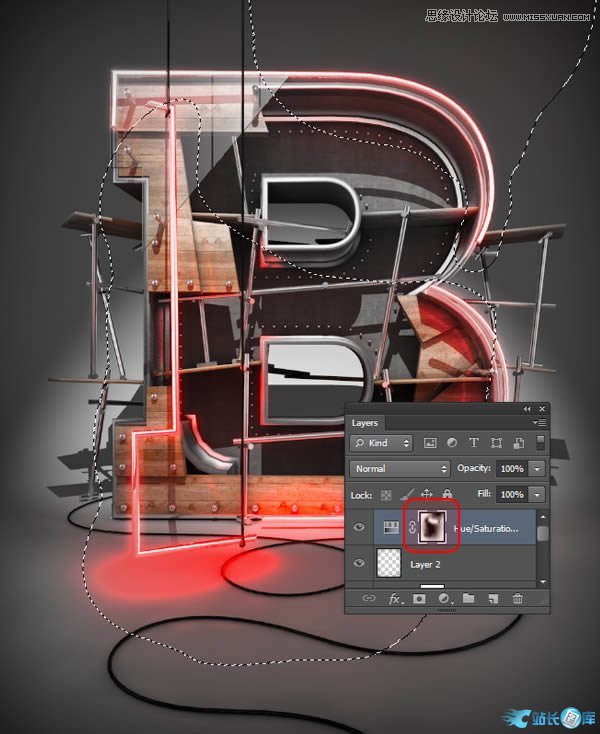The image size is (600, 734).
Task: Hide Layer 2 visibility eye
Action: pos(358,564)
